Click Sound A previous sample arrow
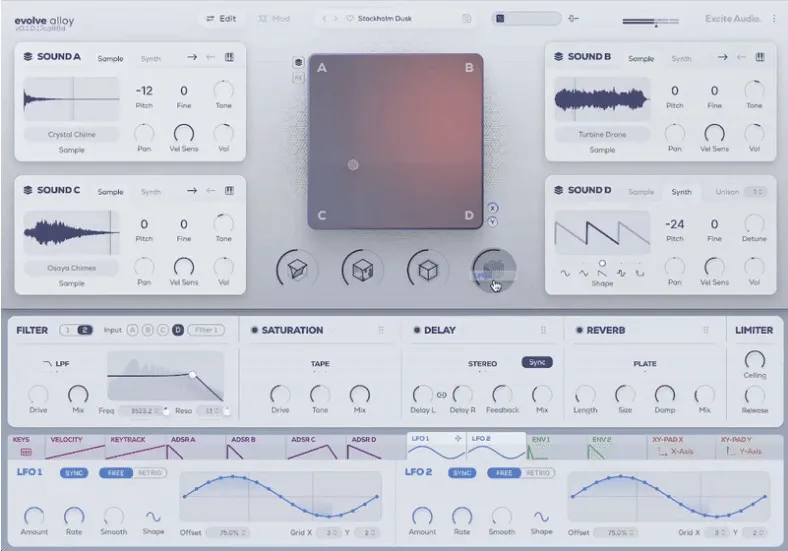The image size is (788, 551). [211, 57]
